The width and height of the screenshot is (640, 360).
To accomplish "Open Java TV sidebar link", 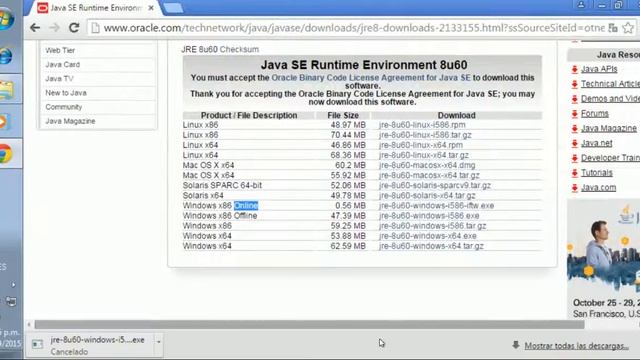I will click(x=60, y=78).
